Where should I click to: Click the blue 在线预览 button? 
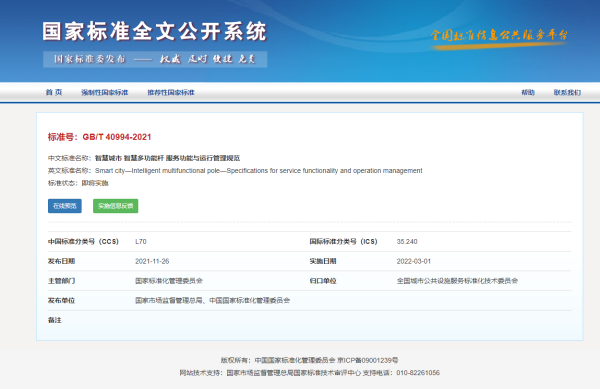[65, 206]
